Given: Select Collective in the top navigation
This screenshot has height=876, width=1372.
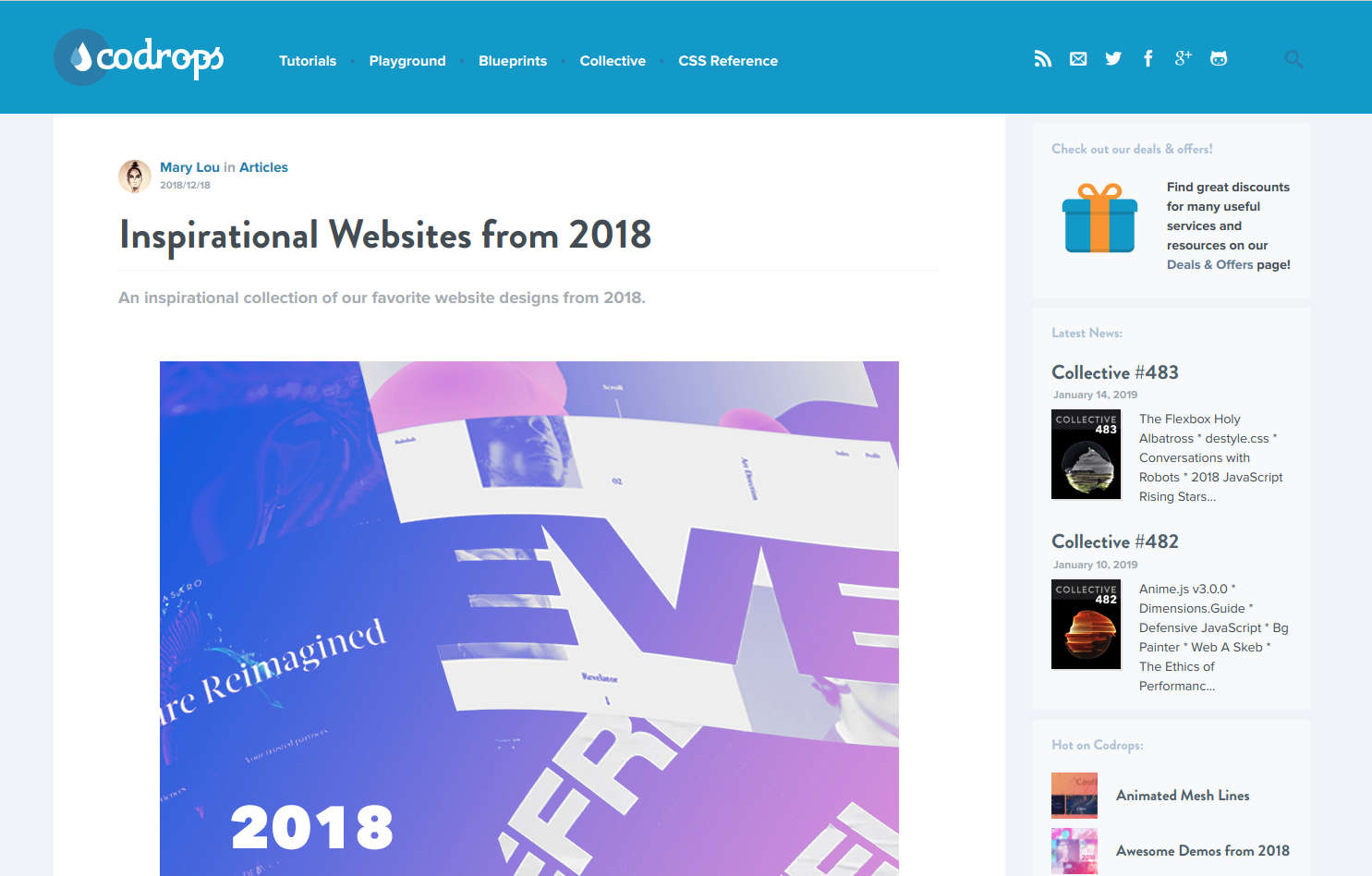Looking at the screenshot, I should point(613,61).
